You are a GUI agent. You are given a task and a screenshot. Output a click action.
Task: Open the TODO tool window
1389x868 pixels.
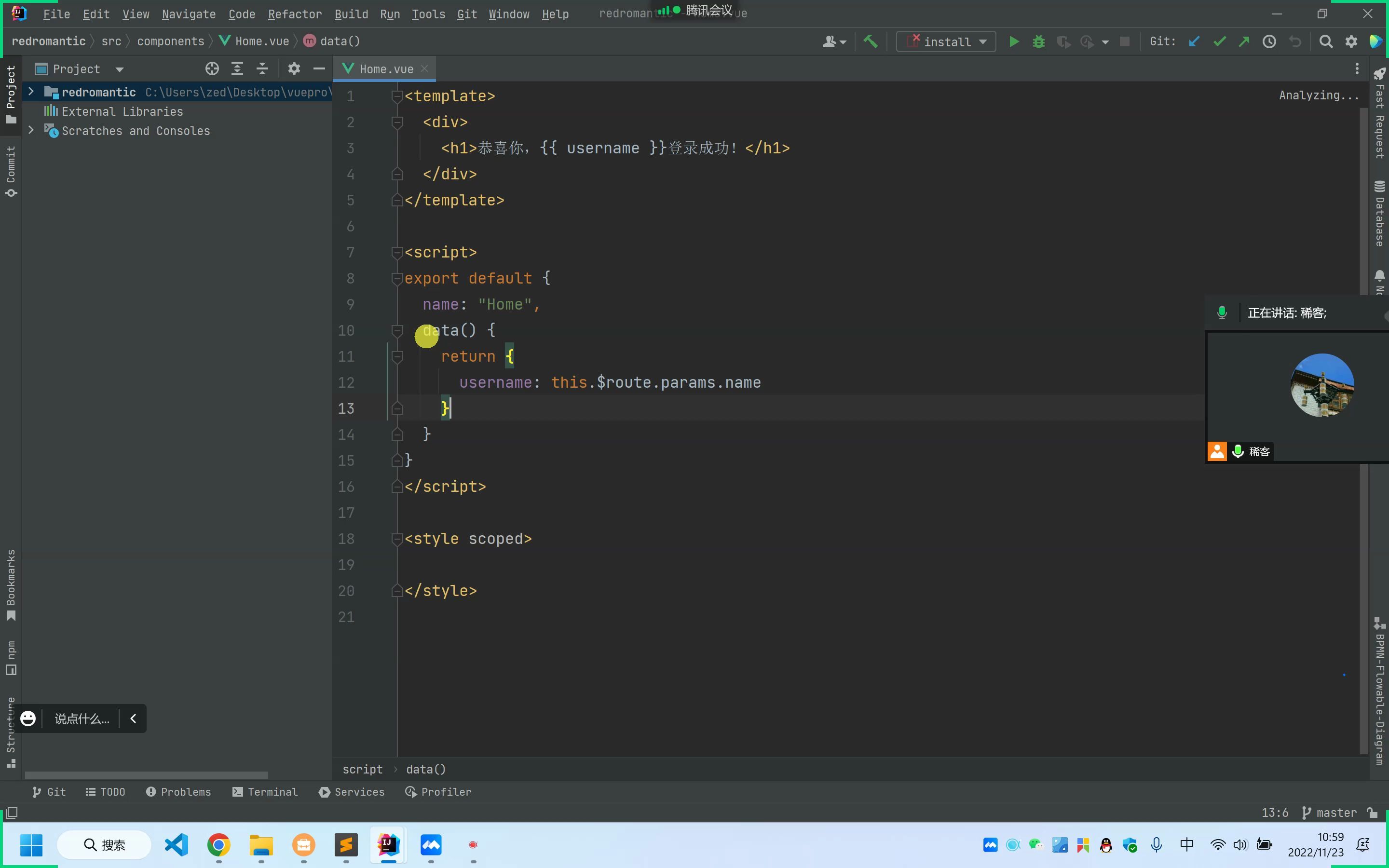105,792
